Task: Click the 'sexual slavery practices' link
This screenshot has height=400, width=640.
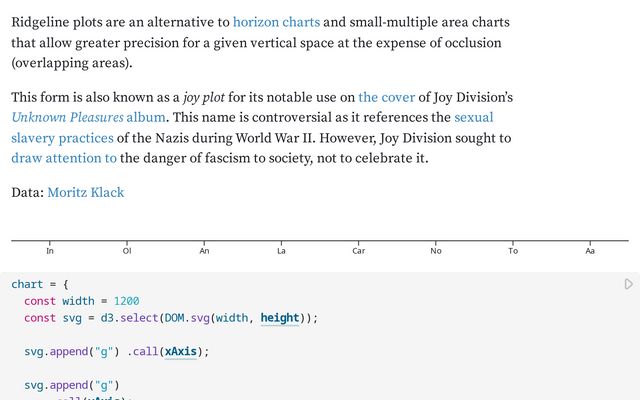Action: tap(474, 117)
